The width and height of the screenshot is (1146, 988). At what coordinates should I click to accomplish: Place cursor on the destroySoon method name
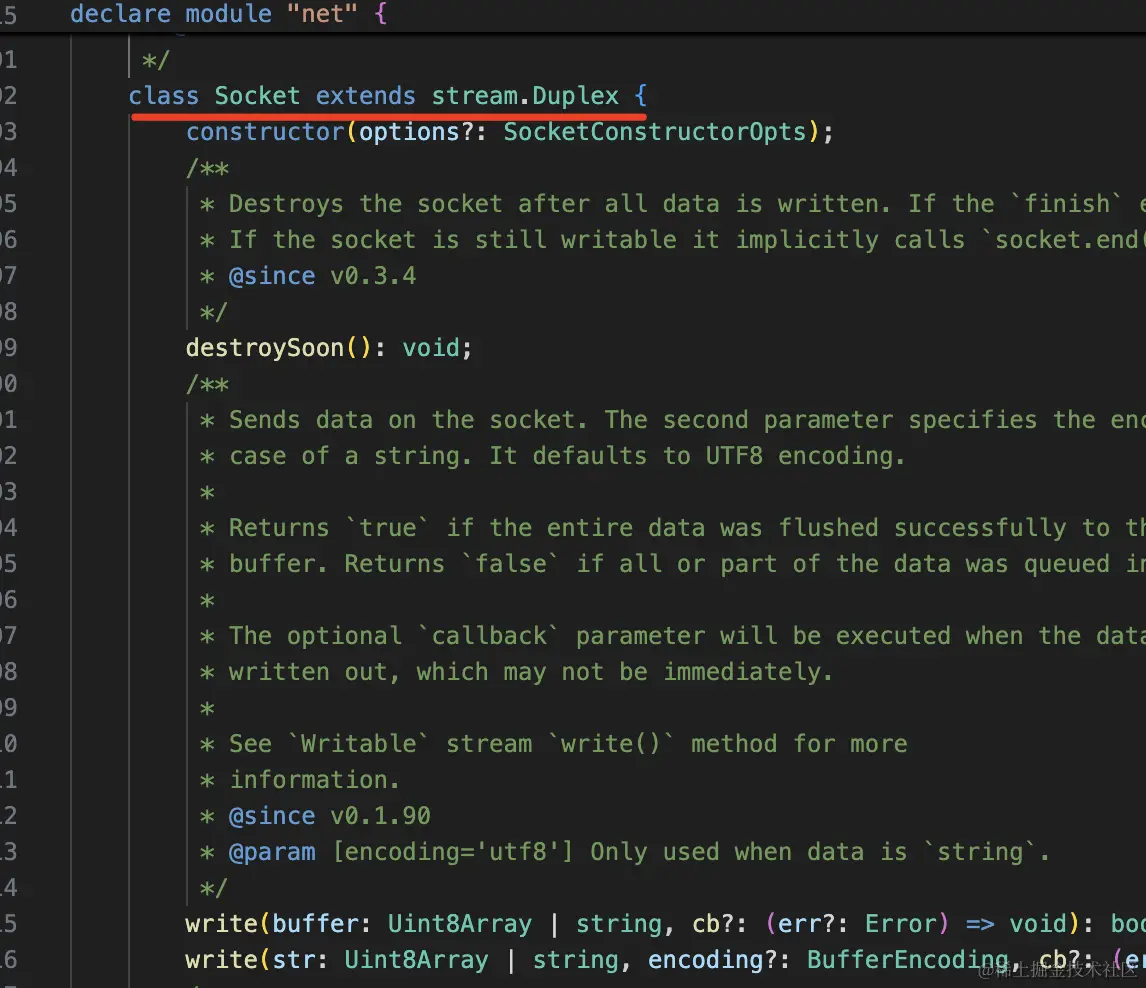[x=265, y=348]
